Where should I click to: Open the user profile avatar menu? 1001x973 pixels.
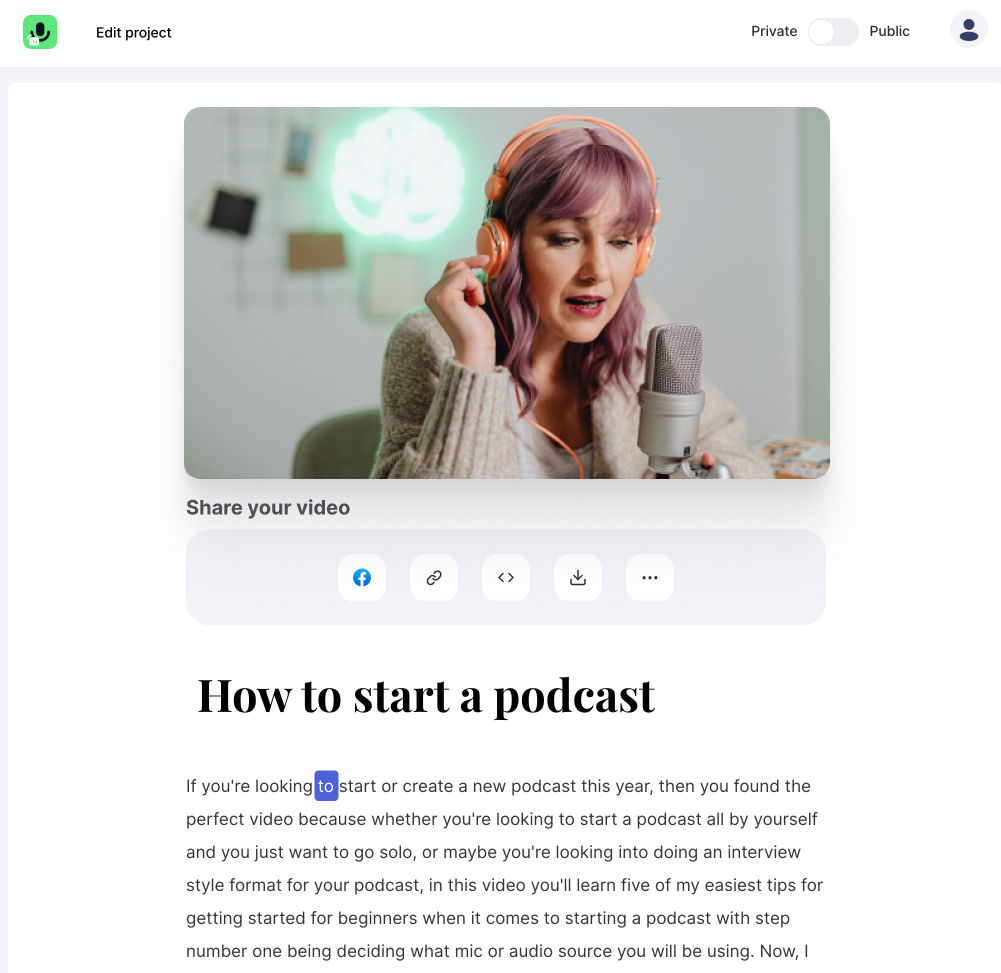click(x=968, y=30)
